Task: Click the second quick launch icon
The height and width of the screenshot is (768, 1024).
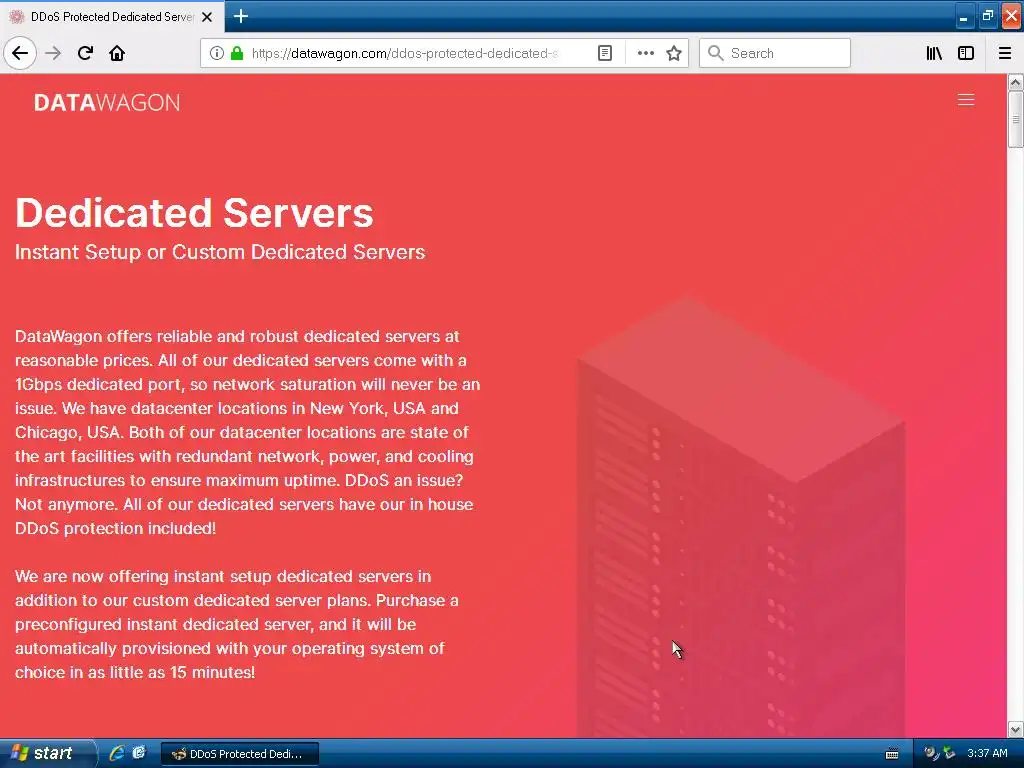Action: (x=139, y=753)
